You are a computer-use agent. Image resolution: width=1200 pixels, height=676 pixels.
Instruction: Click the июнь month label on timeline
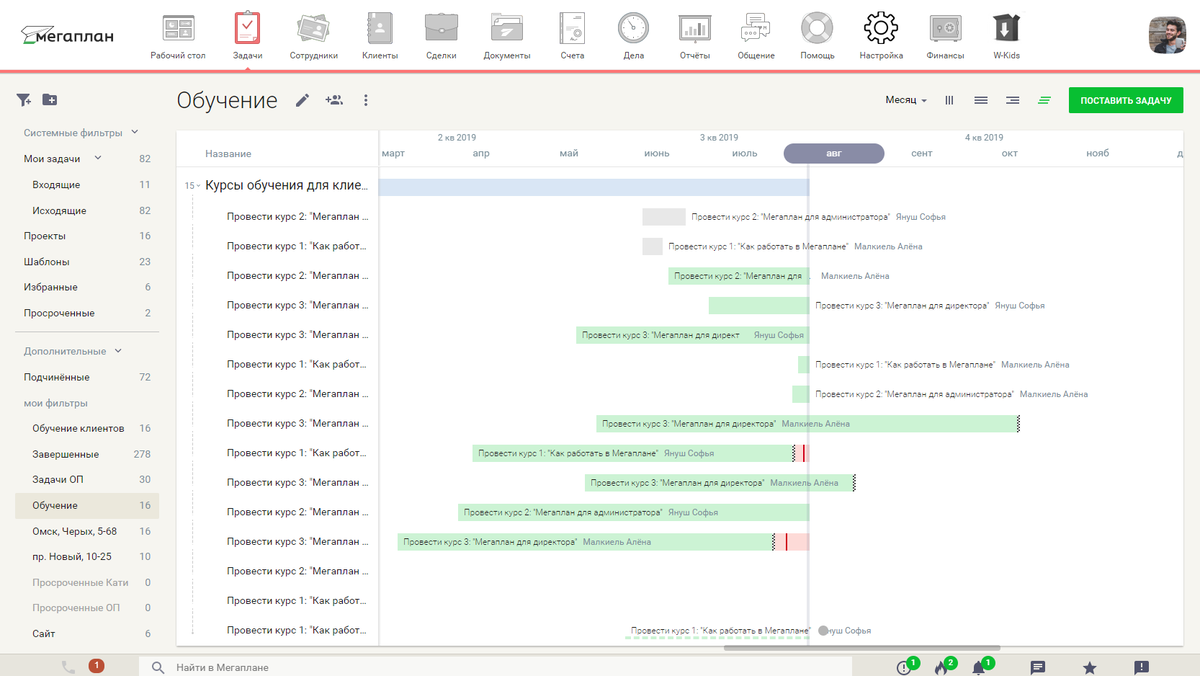657,153
